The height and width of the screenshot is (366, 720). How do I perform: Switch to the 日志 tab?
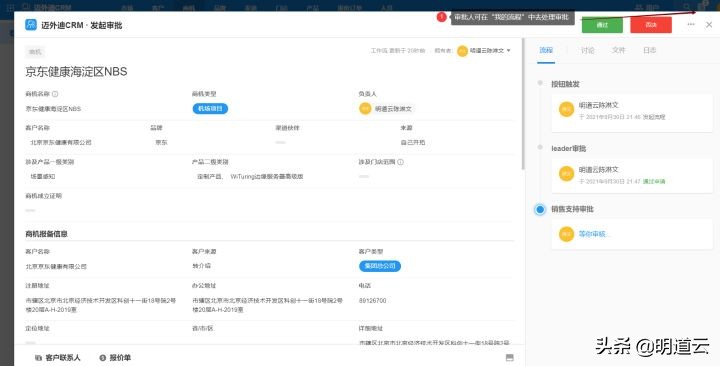649,50
